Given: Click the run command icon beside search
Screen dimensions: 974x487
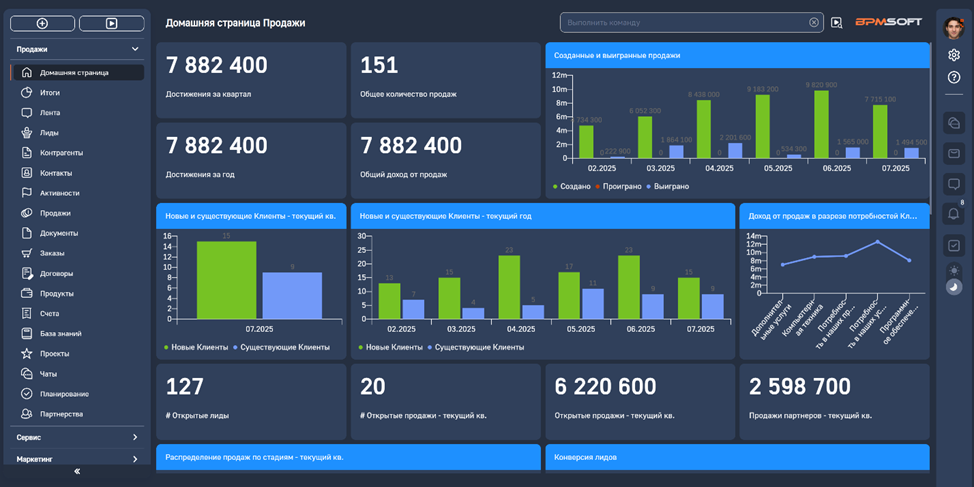Looking at the screenshot, I should (836, 23).
